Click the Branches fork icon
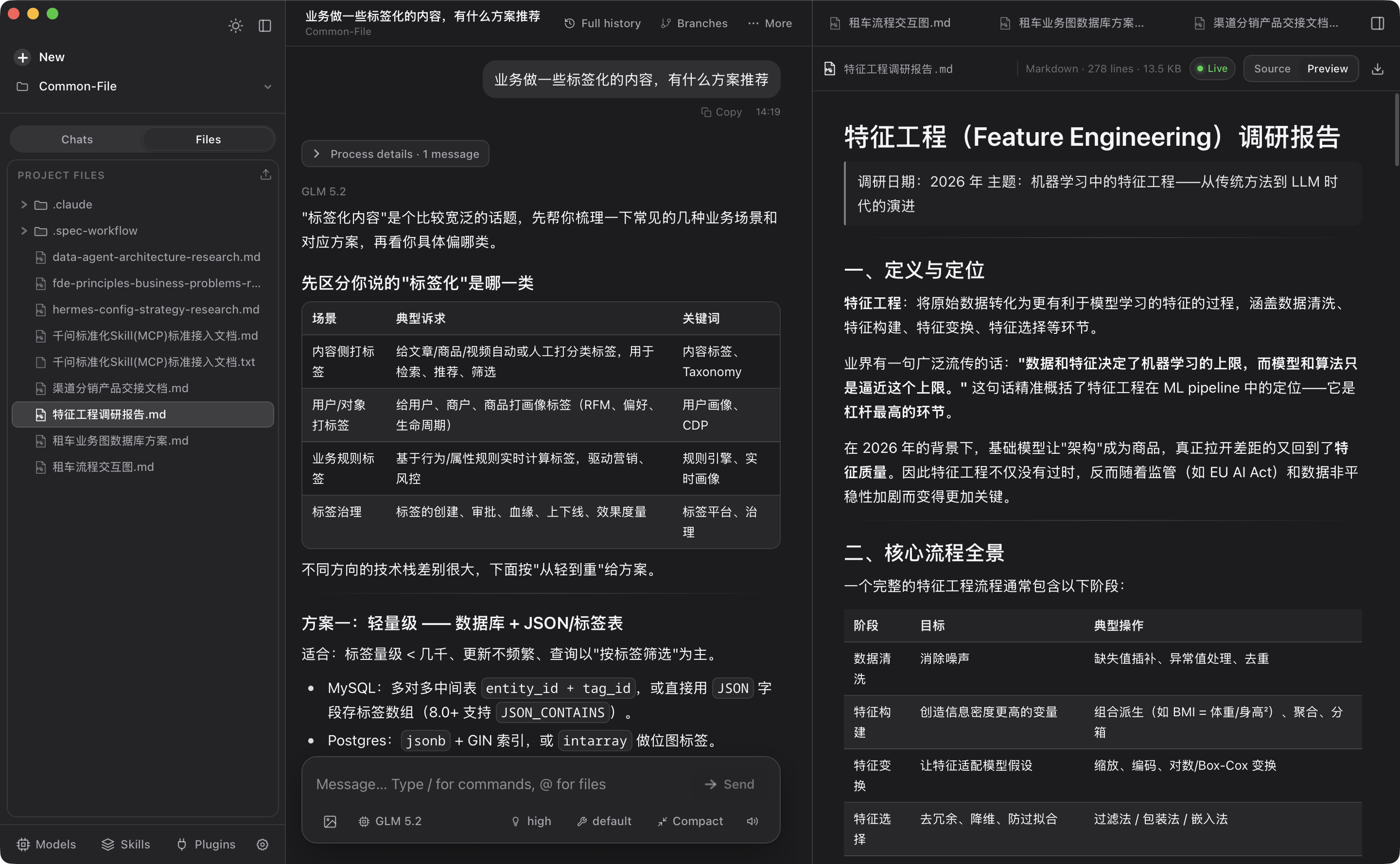 click(665, 23)
